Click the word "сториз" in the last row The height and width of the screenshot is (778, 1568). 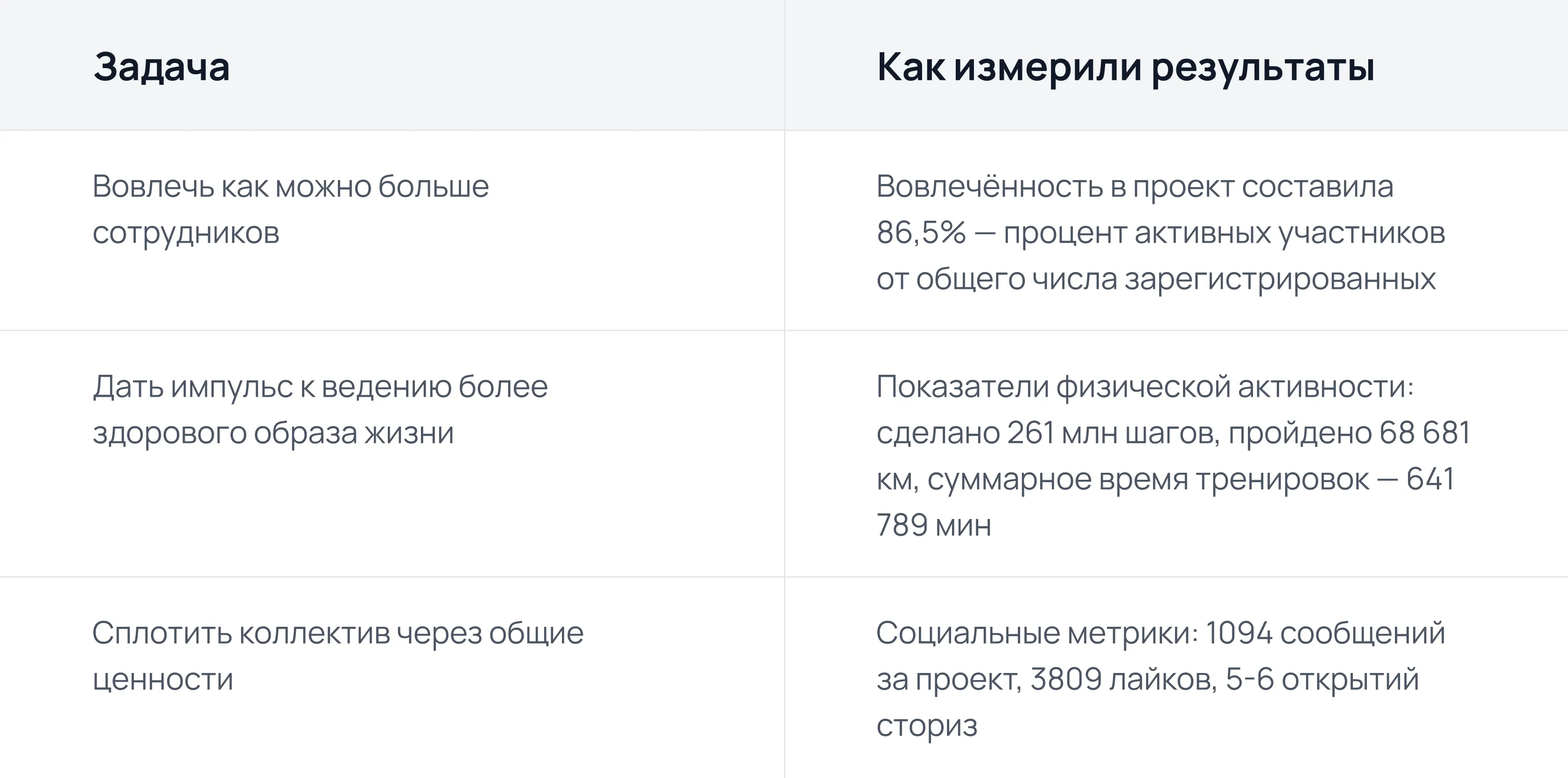click(926, 726)
